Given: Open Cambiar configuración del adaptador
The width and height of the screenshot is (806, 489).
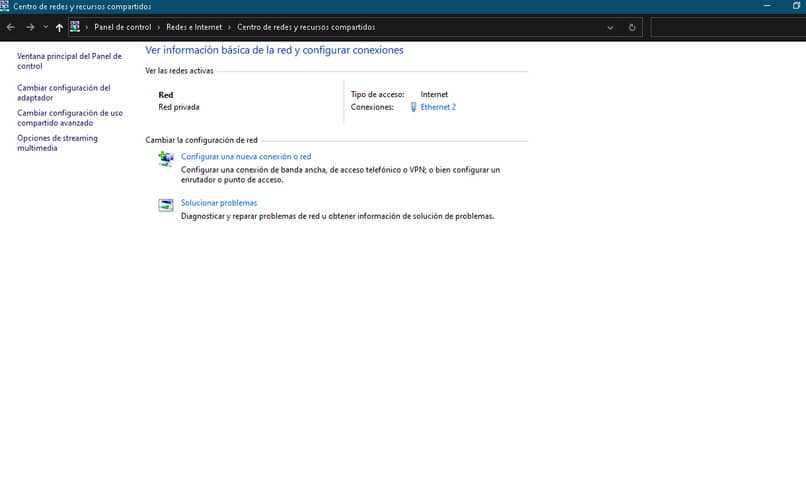Looking at the screenshot, I should click(63, 93).
